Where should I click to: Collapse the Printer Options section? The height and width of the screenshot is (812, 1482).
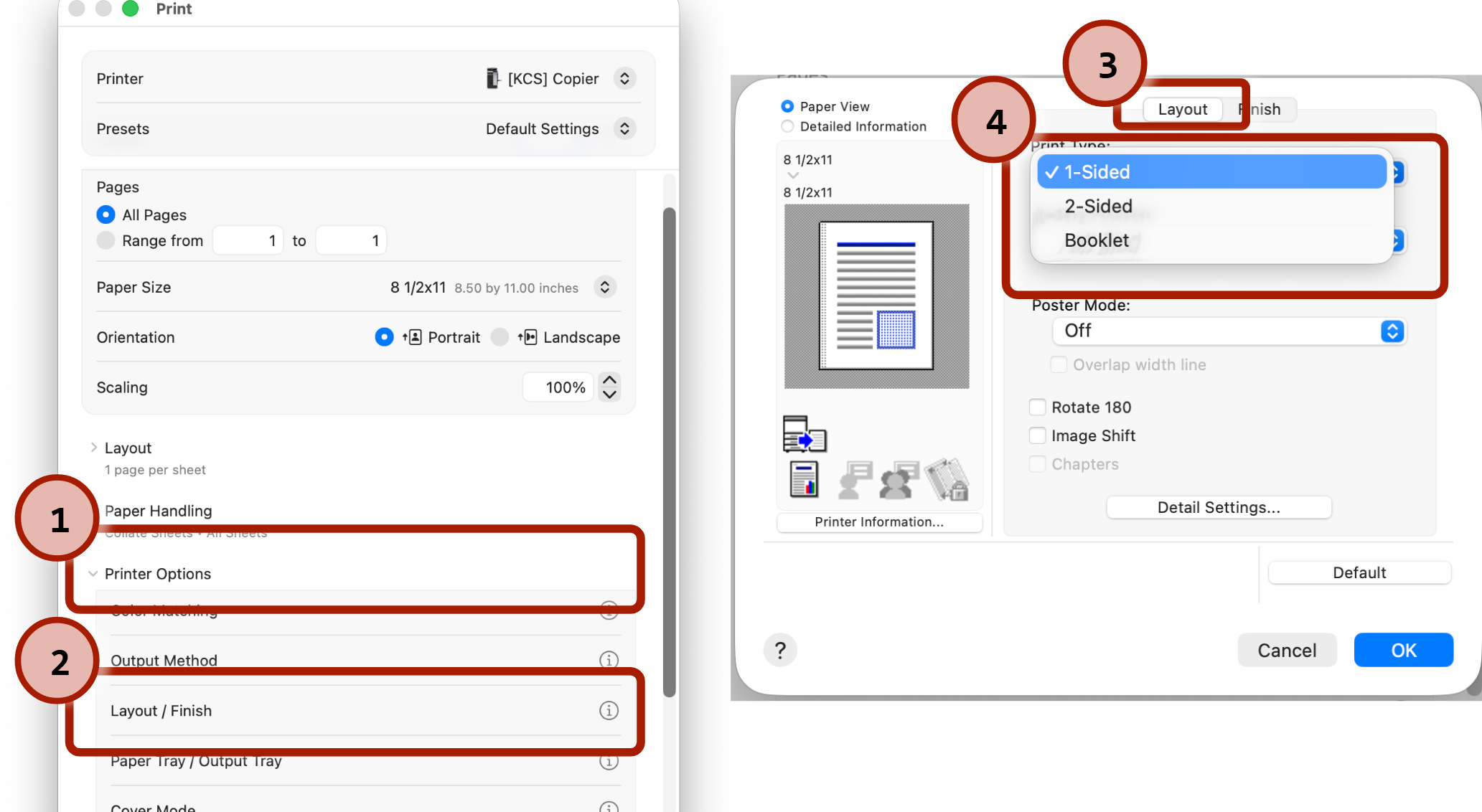coord(93,574)
